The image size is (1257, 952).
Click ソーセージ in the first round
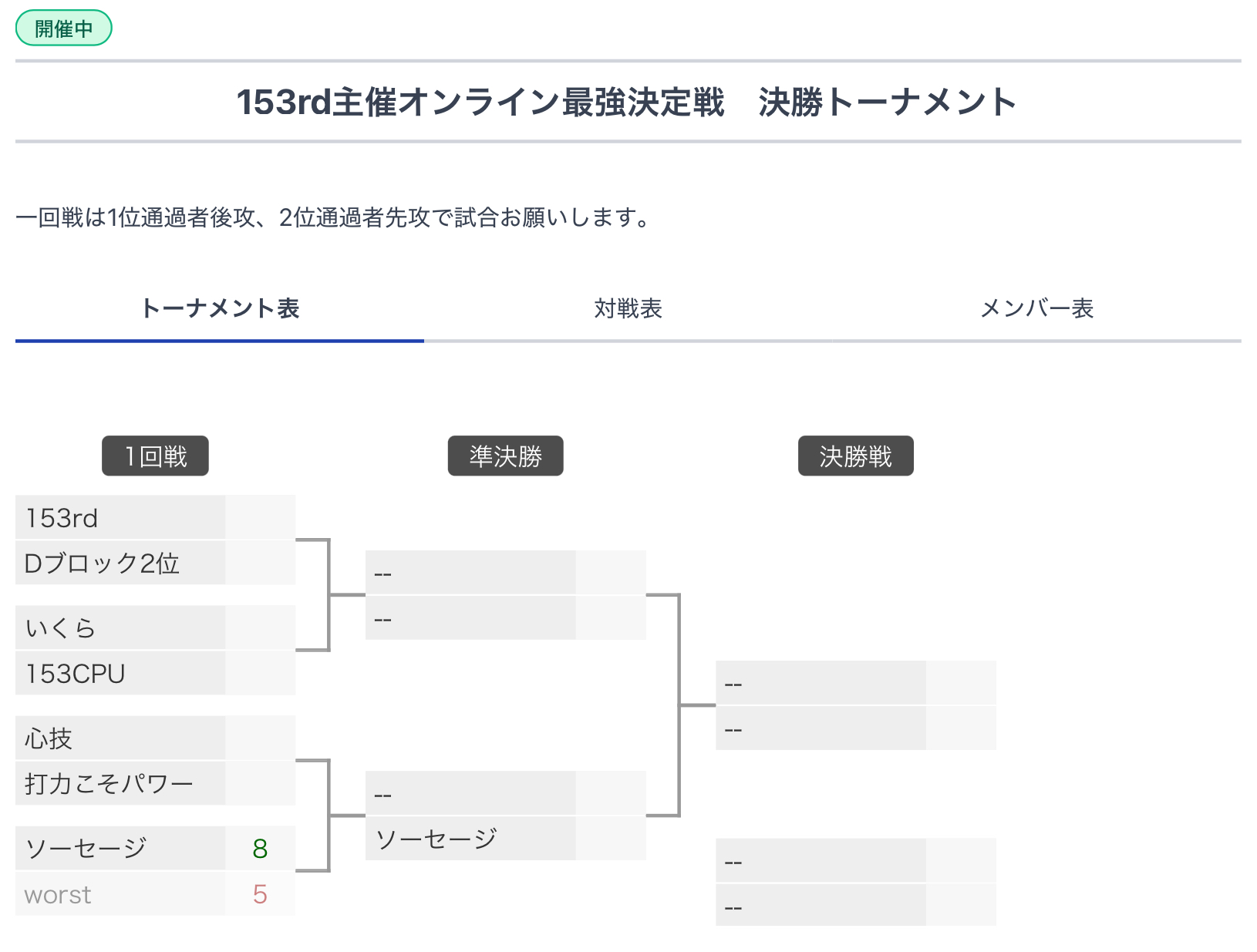click(x=120, y=848)
